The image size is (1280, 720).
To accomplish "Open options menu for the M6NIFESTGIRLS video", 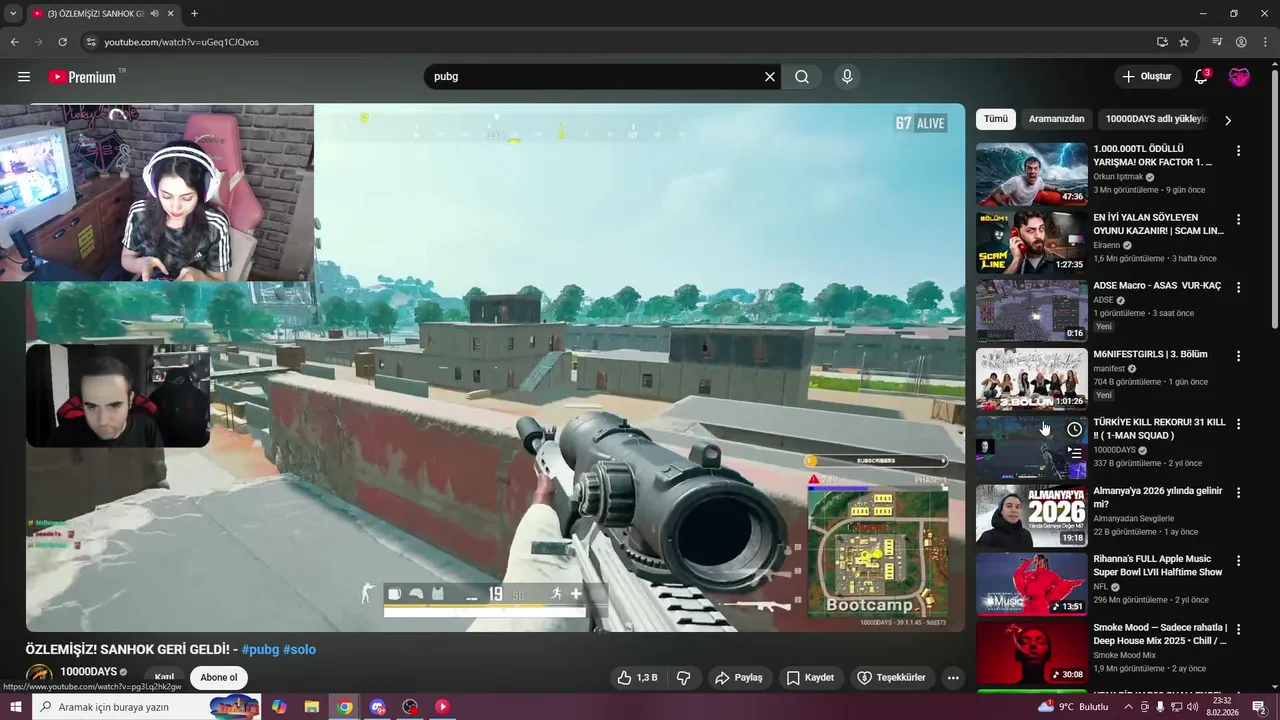I will 1238,355.
